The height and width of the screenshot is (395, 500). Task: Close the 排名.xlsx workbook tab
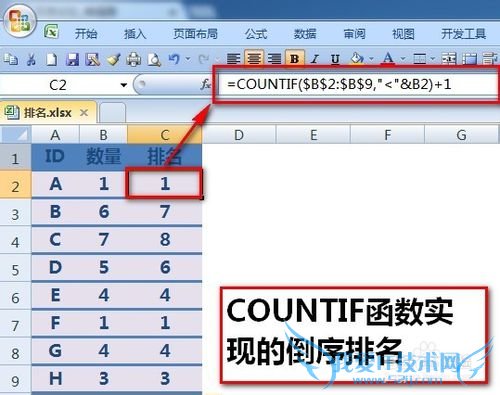(x=84, y=113)
